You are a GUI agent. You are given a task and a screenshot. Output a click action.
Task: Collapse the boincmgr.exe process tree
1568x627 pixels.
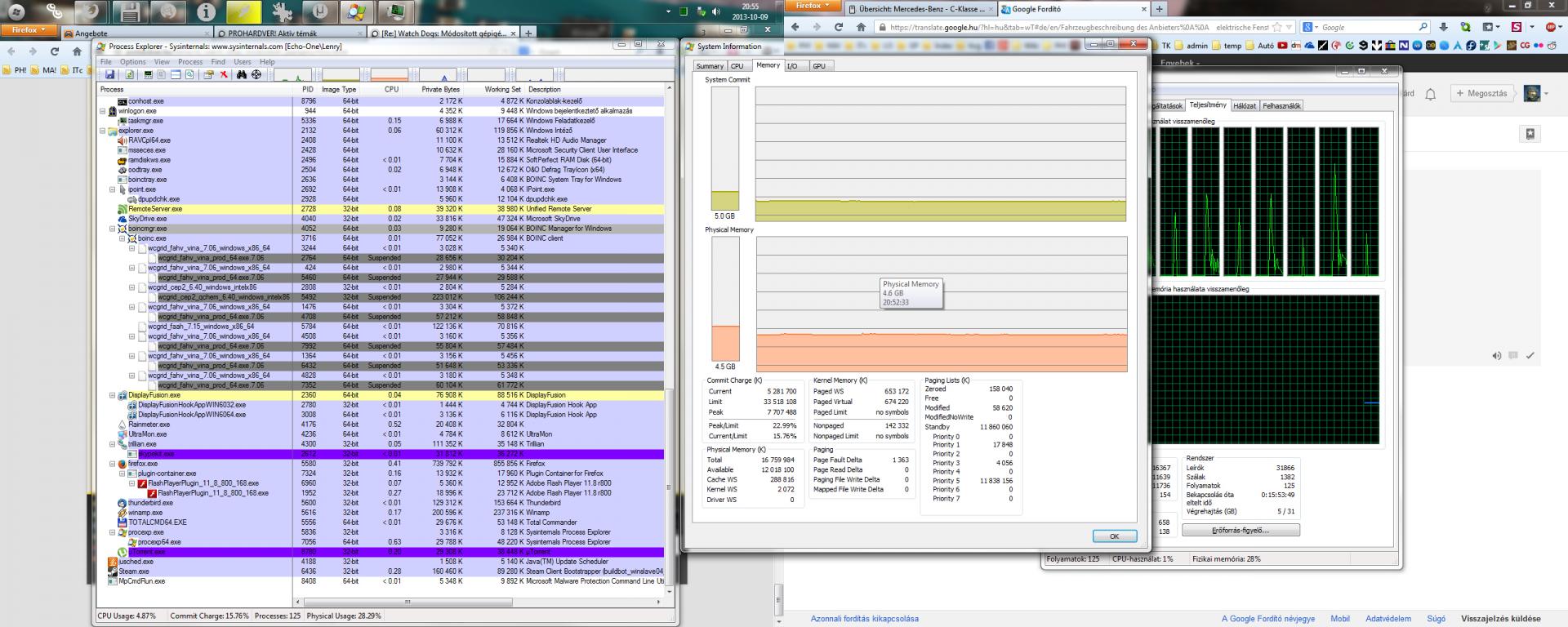click(x=113, y=229)
